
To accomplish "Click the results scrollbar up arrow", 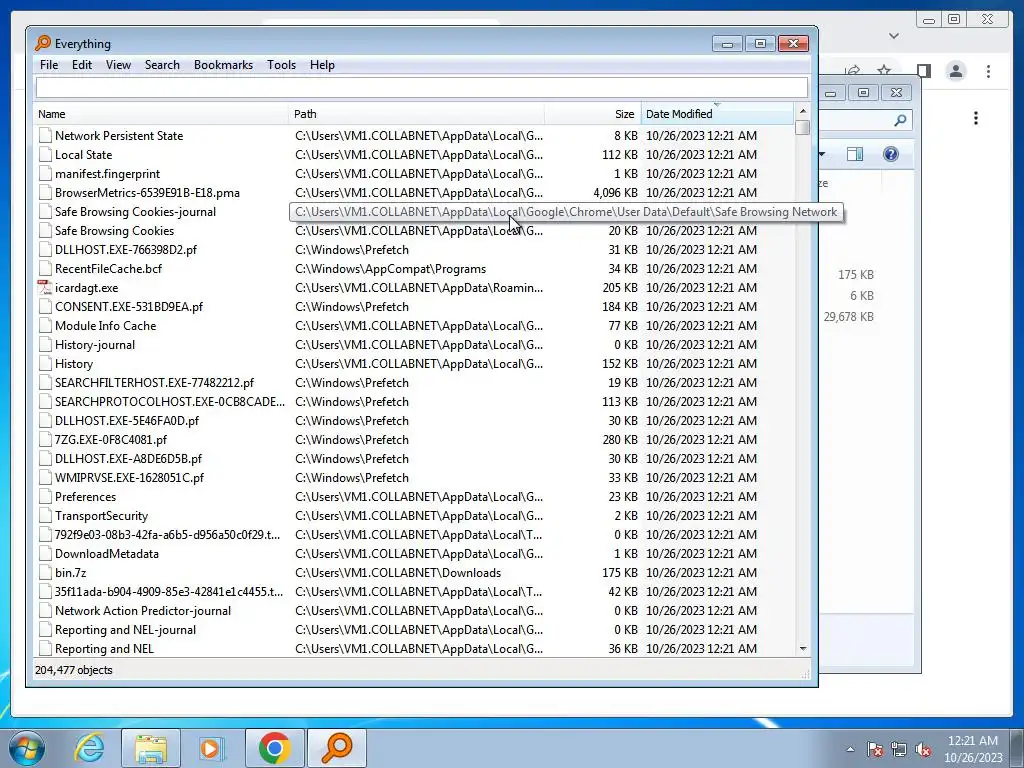I will (x=803, y=111).
